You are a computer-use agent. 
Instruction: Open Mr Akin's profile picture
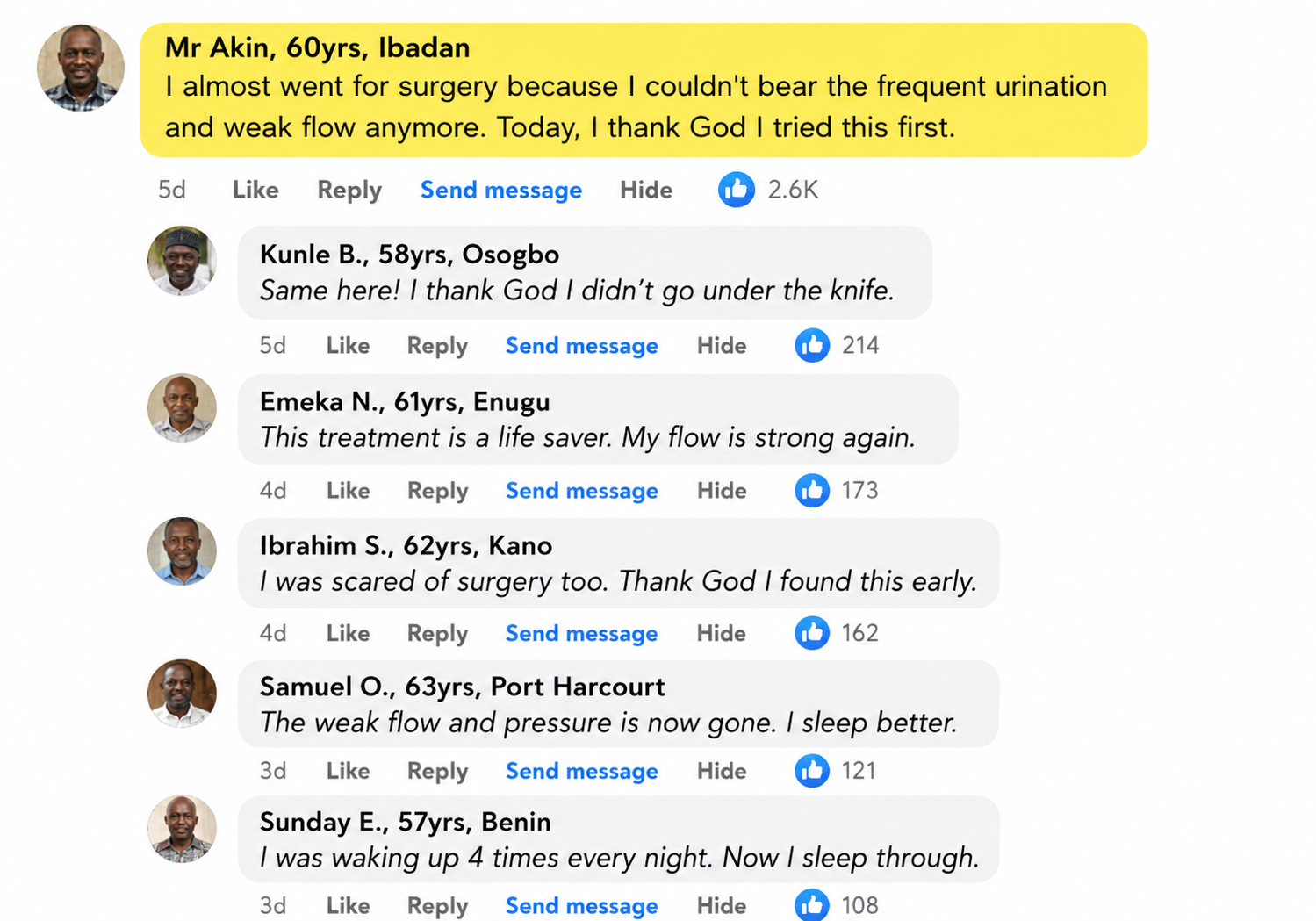(81, 68)
